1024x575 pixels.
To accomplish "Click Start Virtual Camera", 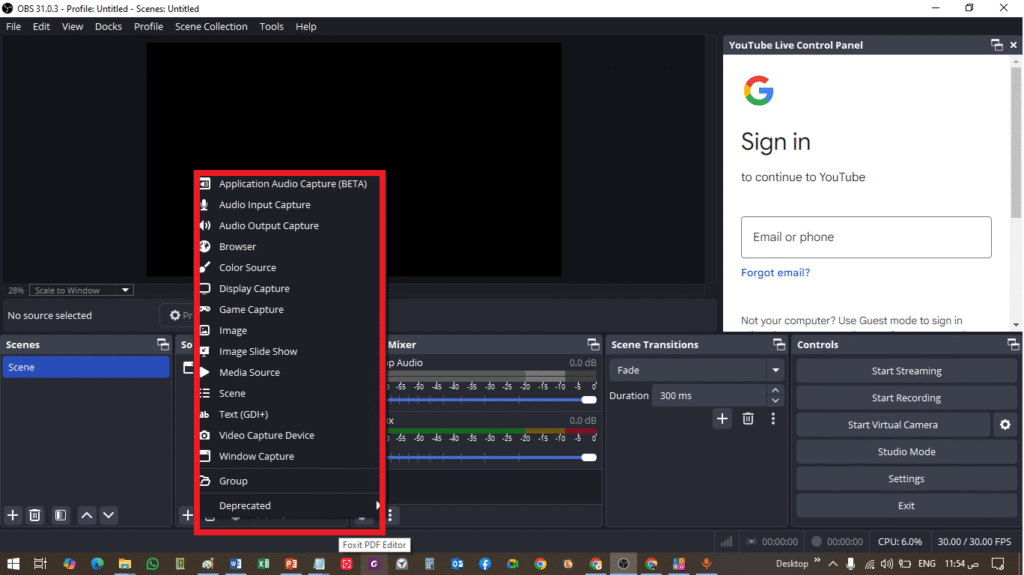I will (893, 425).
